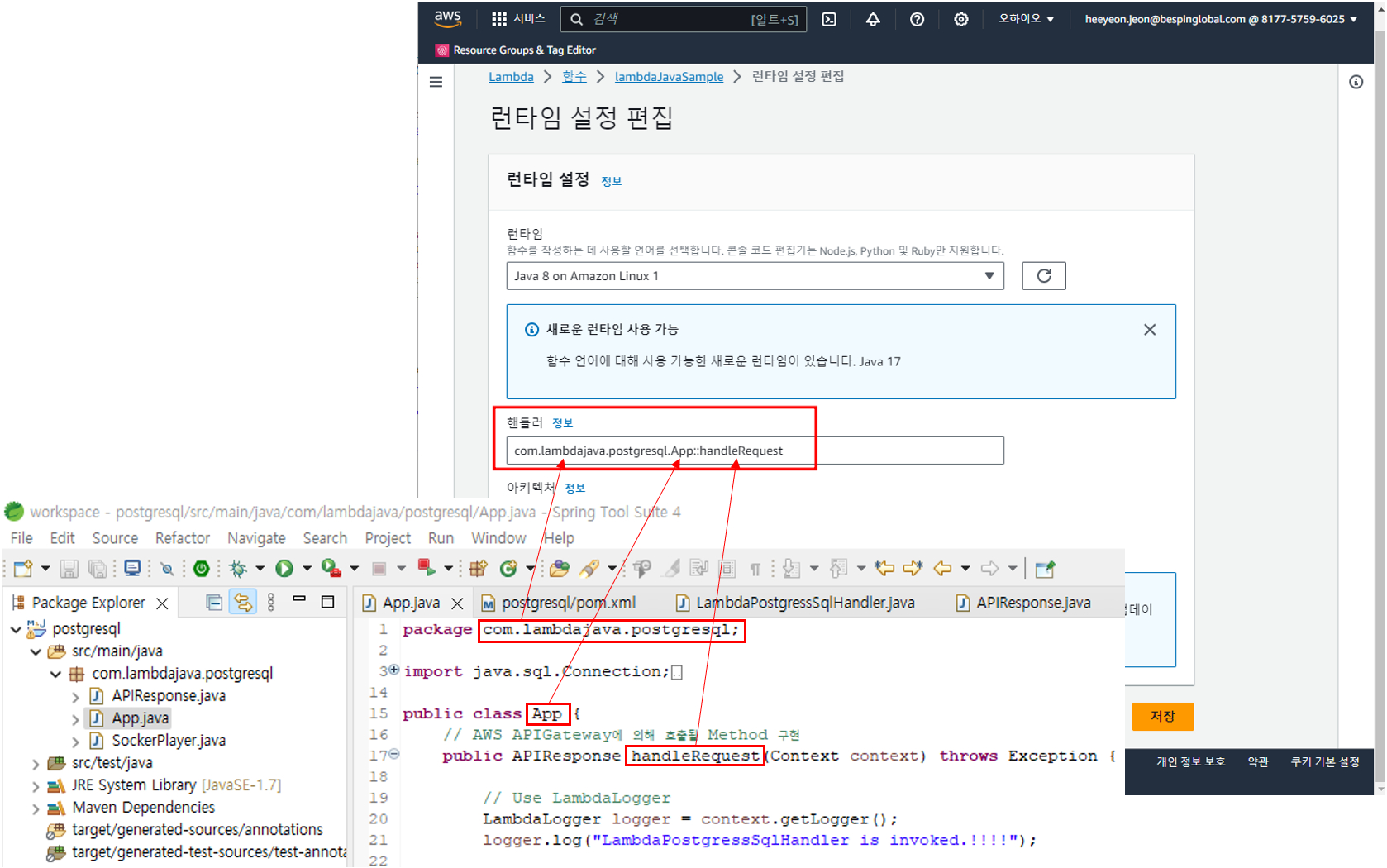1387x868 pixels.
Task: Click the New Java Class icon
Action: [x=508, y=569]
